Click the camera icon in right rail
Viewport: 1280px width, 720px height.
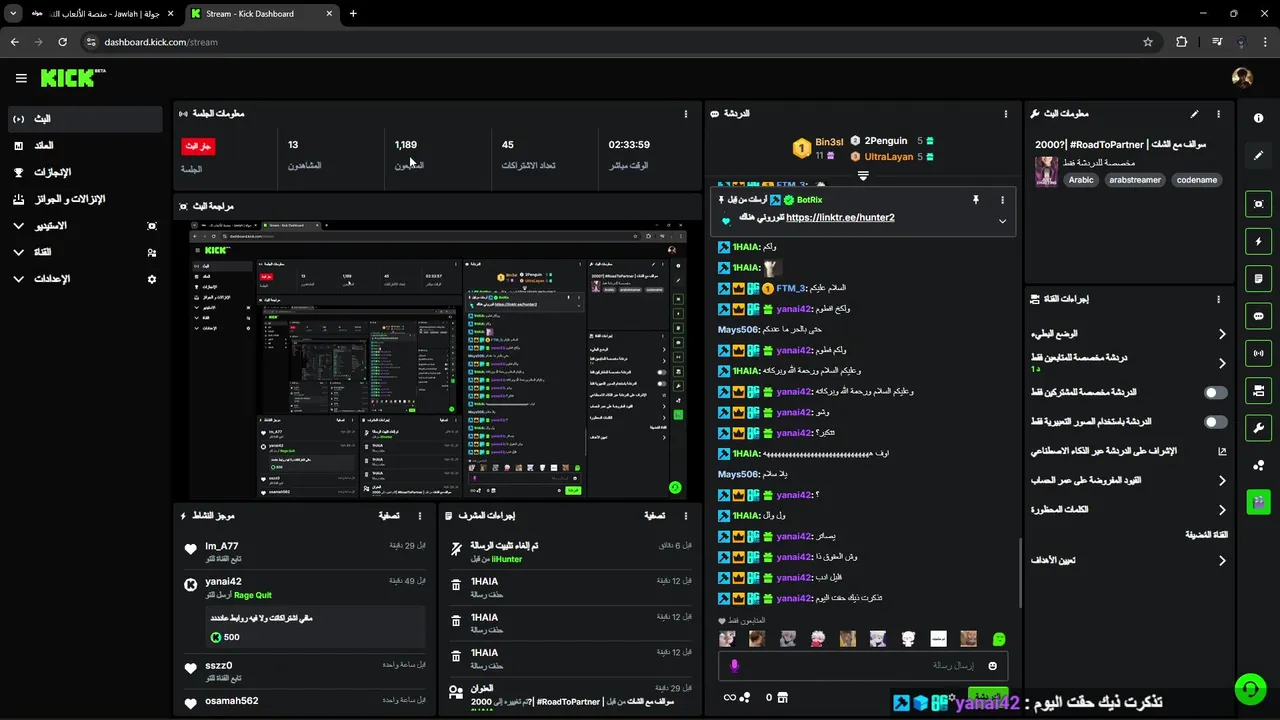click(1258, 390)
